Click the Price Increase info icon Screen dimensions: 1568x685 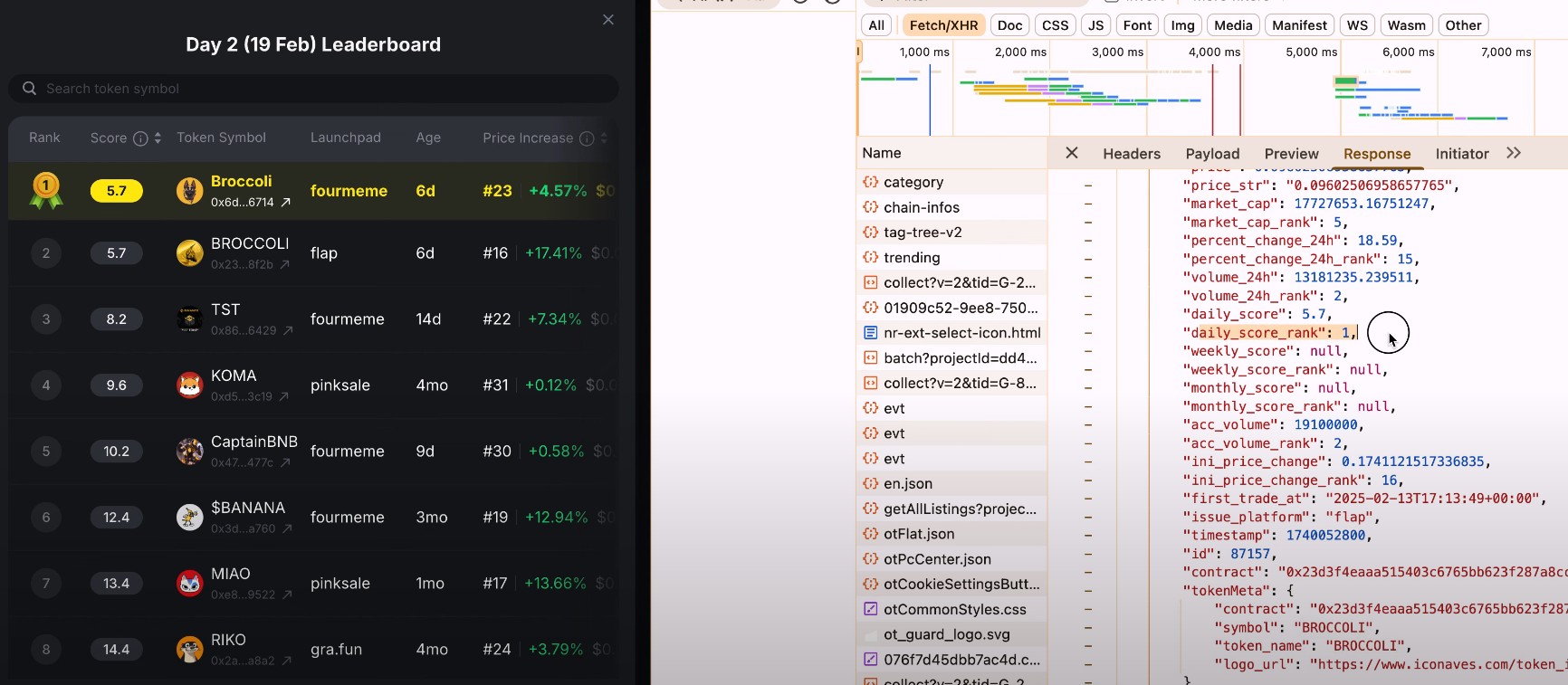point(587,138)
